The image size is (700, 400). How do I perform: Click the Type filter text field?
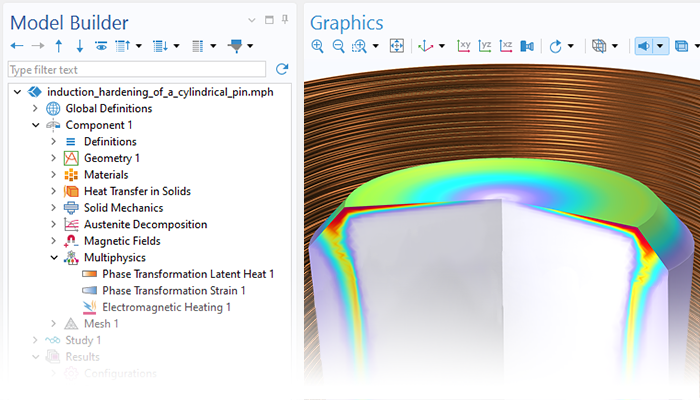[x=136, y=69]
